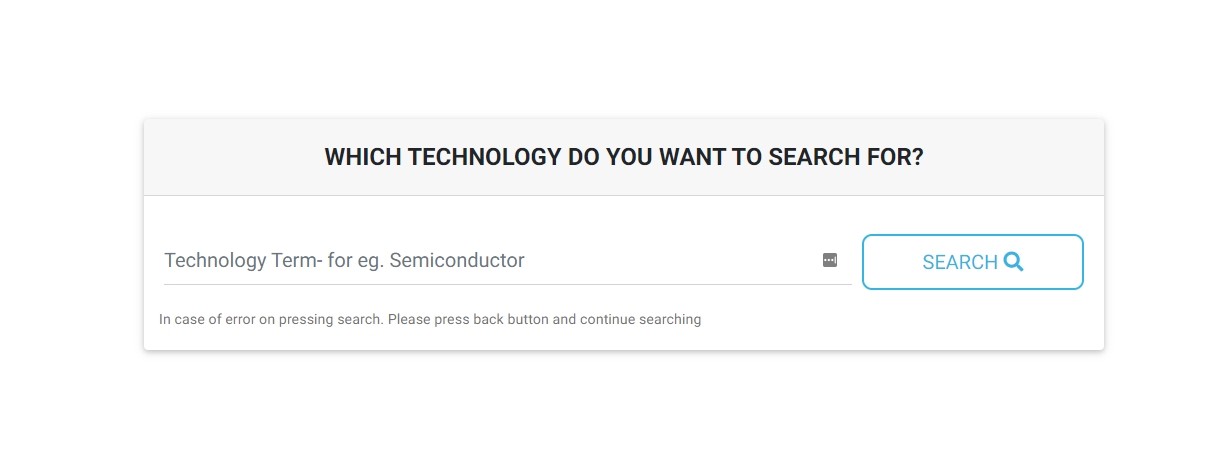1231x454 pixels.
Task: Click the 'for eg.' part of the placeholder
Action: point(355,260)
